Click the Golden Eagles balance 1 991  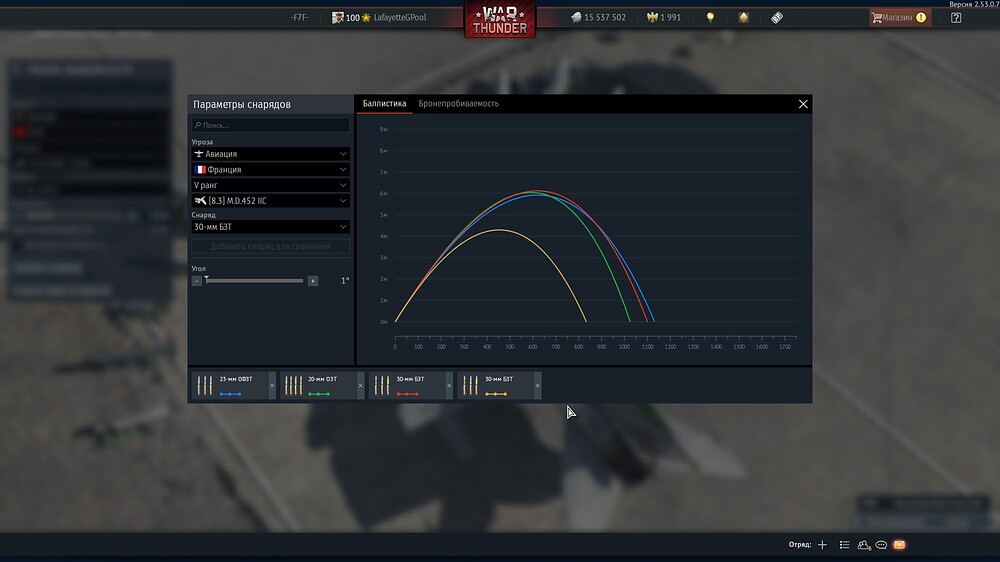(x=663, y=18)
